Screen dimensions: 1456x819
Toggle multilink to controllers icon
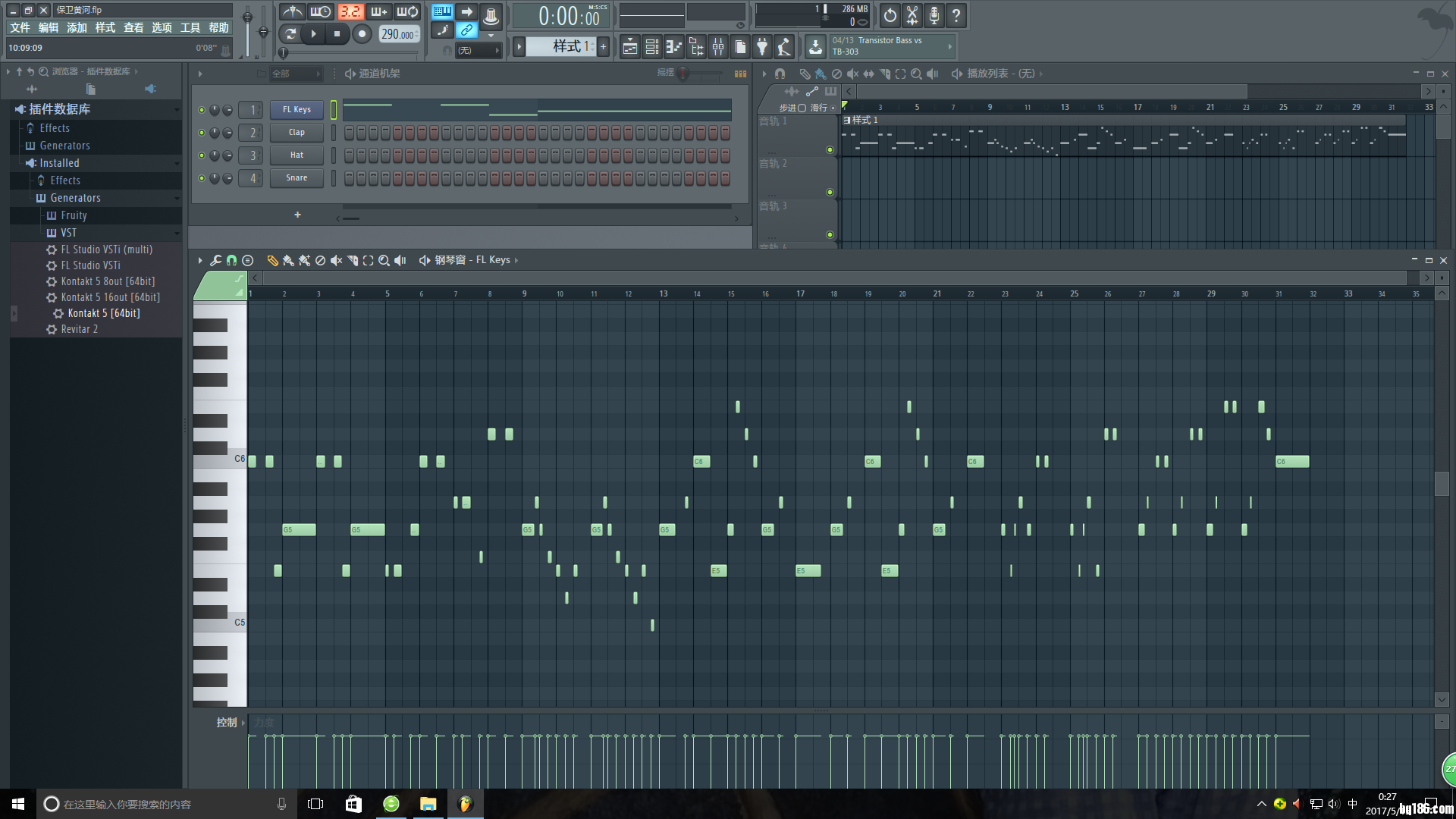467,30
